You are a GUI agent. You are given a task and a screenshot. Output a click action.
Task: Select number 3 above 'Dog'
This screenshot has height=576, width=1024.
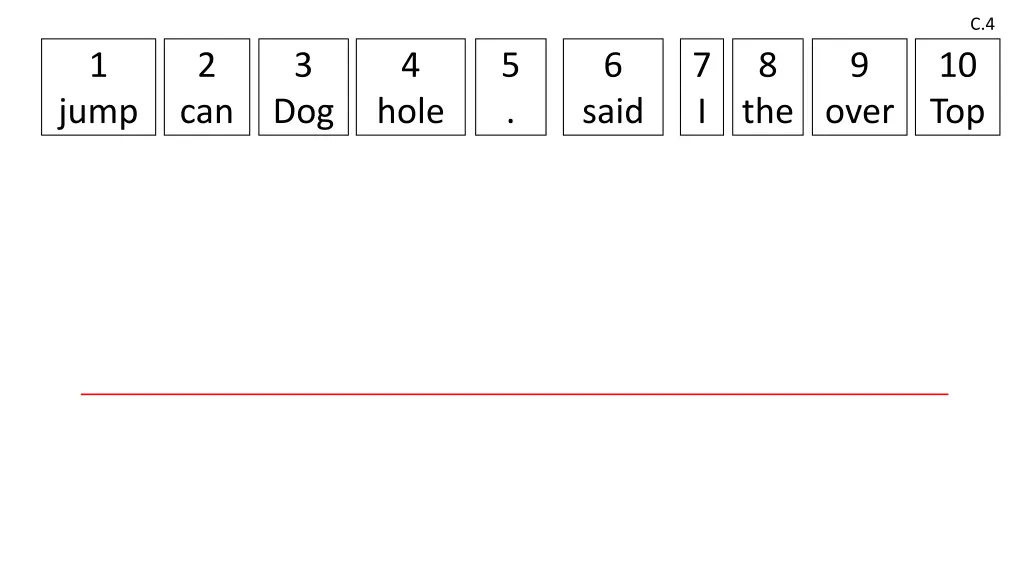(303, 66)
